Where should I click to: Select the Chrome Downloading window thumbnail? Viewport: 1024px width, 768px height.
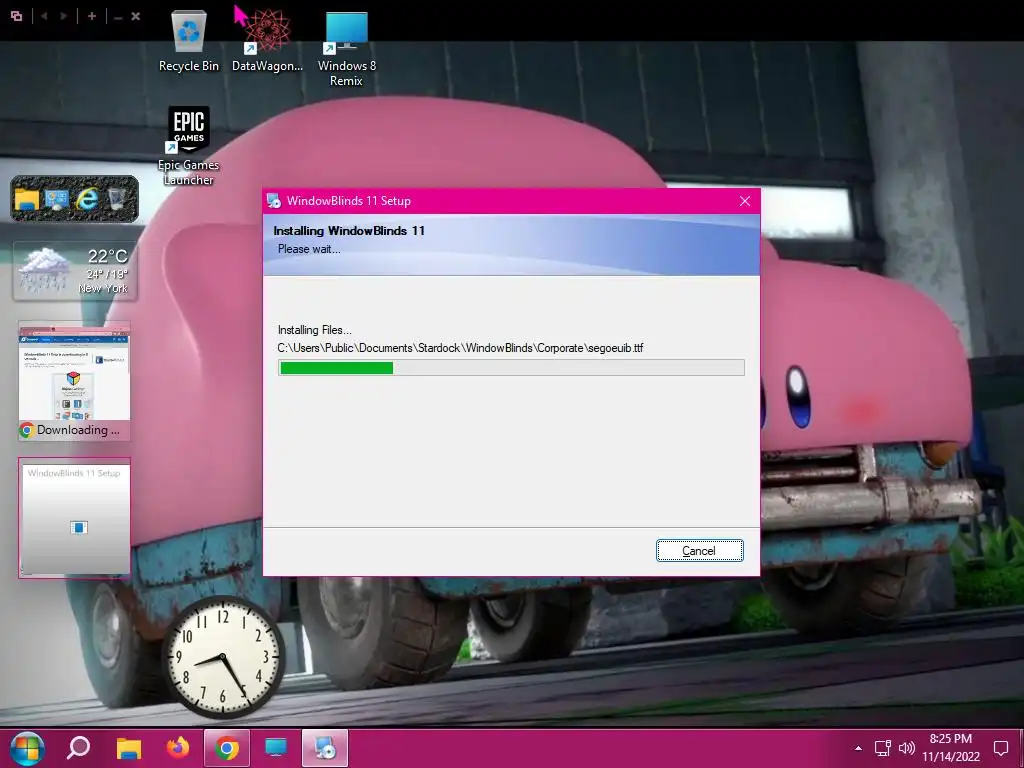click(x=74, y=380)
